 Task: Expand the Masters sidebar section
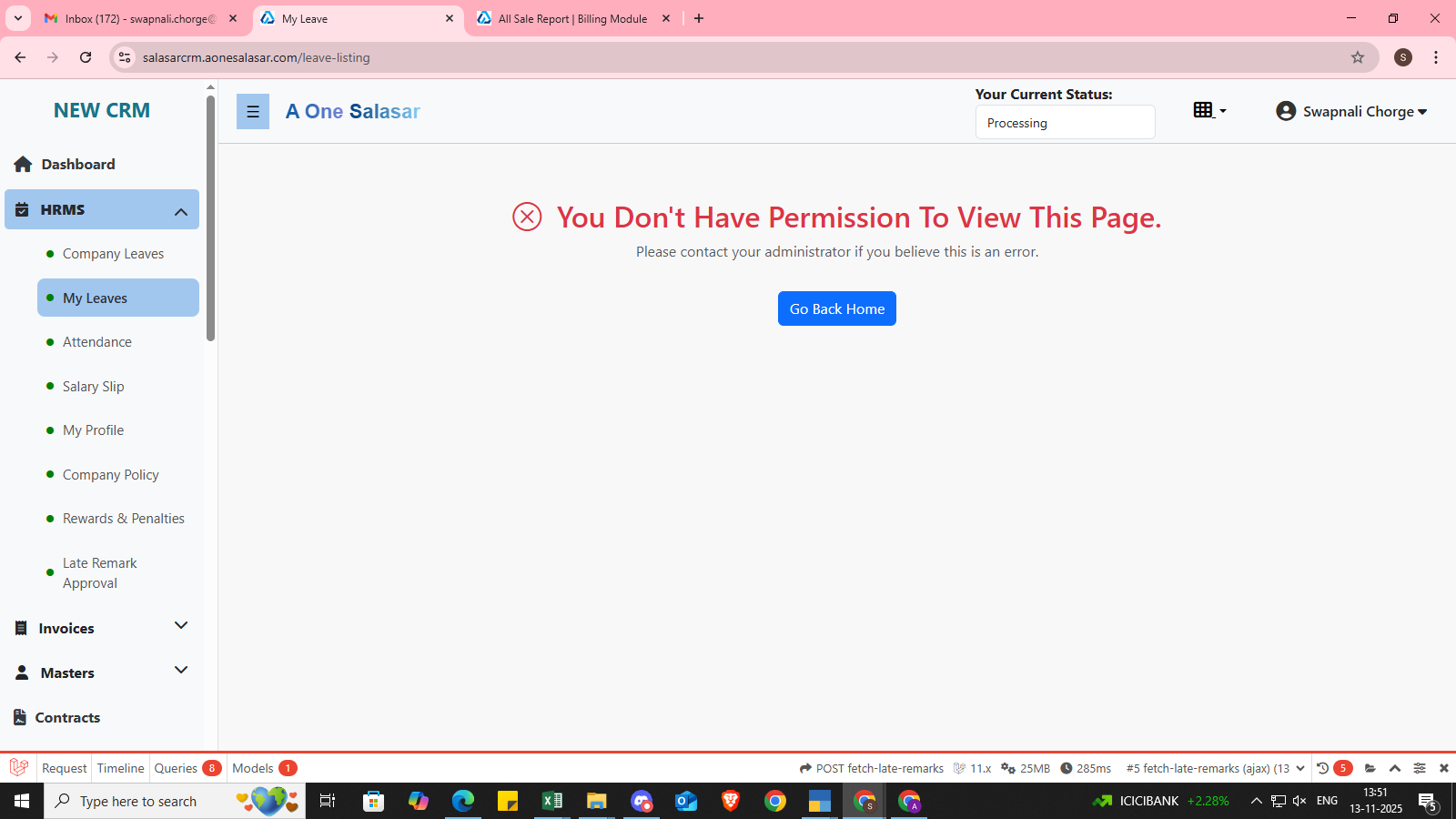point(180,671)
